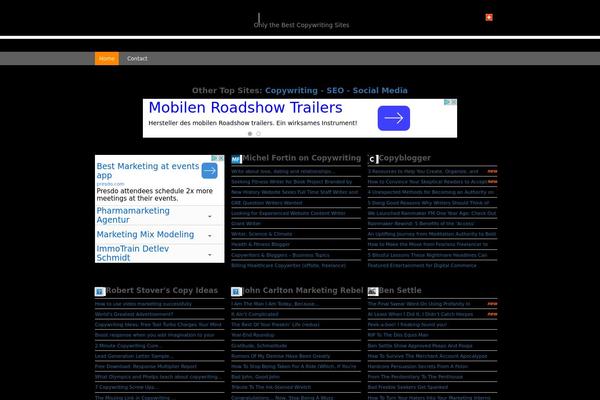Screen dimensions: 600x400
Task: Open 'Lead Generation Letter Sample' post
Action: point(134,356)
